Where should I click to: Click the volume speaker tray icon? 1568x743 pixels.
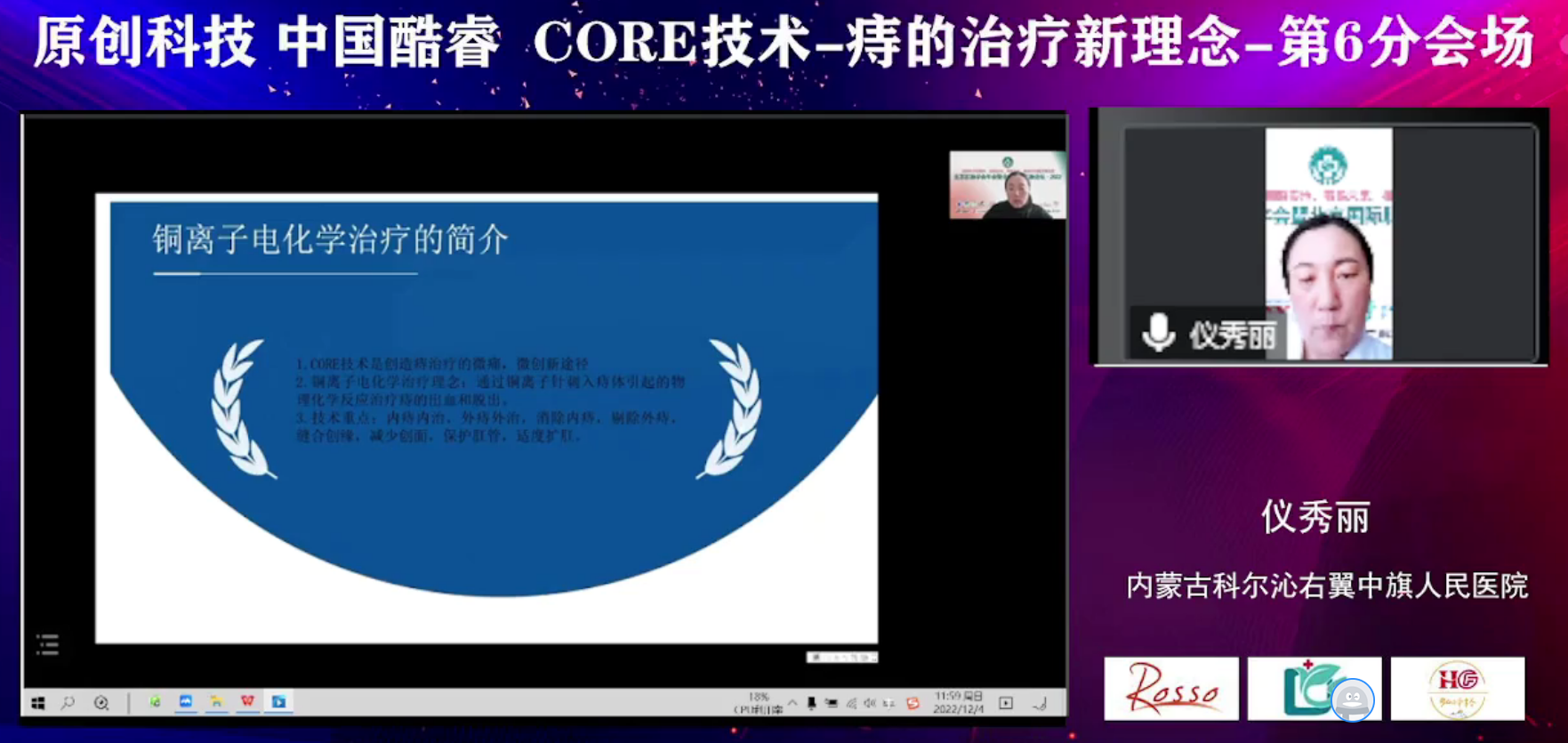870,703
